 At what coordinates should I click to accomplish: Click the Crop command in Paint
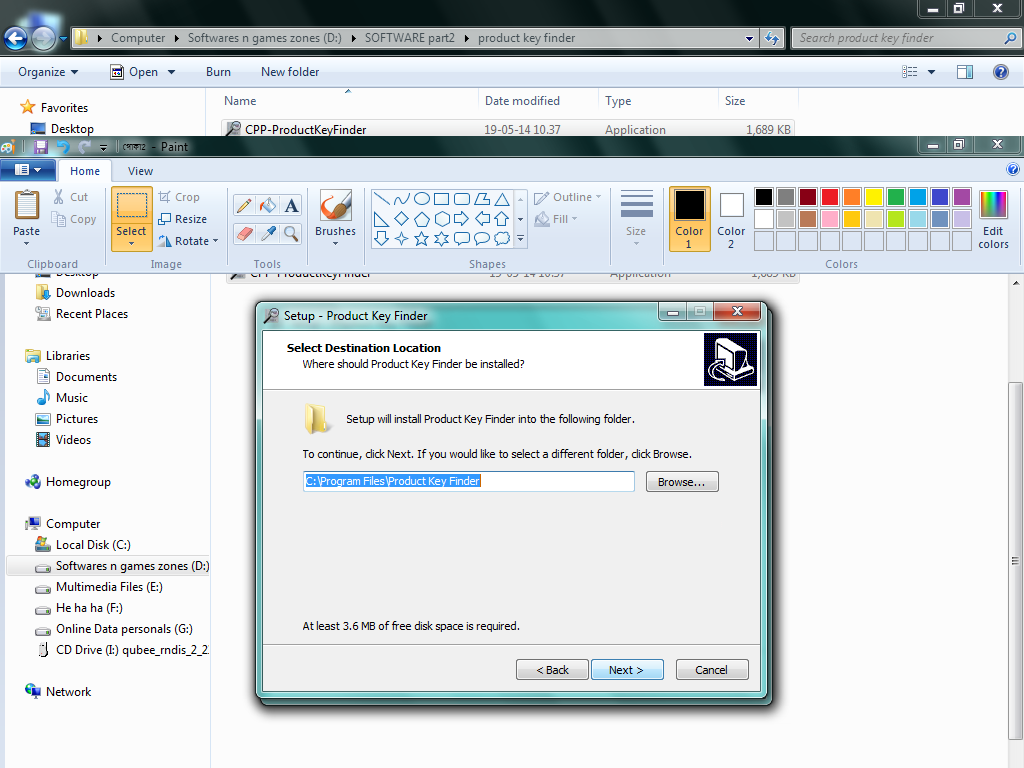click(x=180, y=197)
